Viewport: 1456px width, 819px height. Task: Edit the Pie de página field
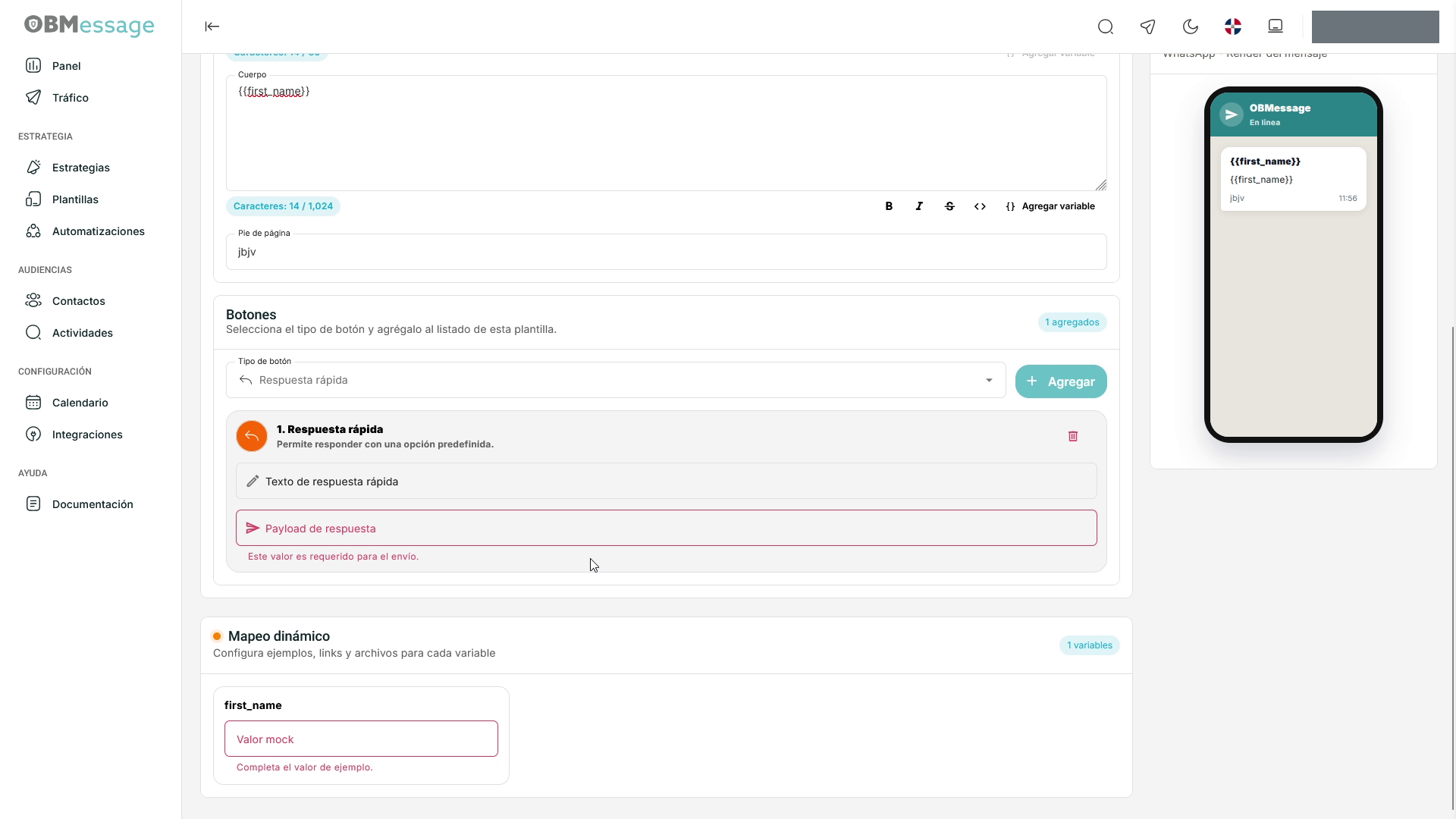pyautogui.click(x=667, y=252)
